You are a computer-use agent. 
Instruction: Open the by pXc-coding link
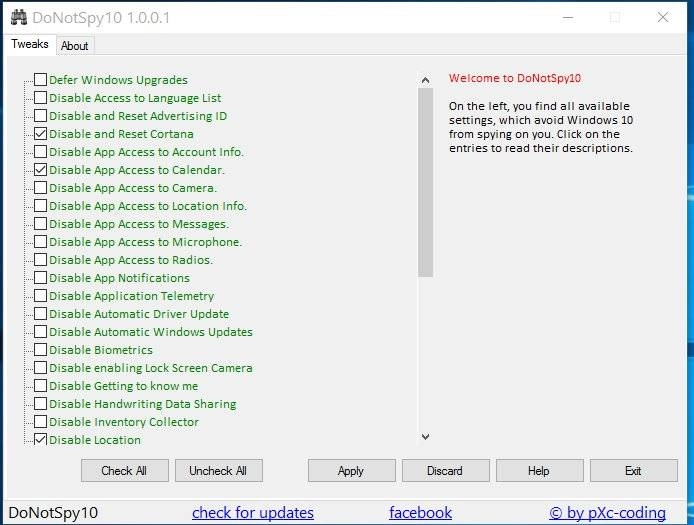[607, 513]
